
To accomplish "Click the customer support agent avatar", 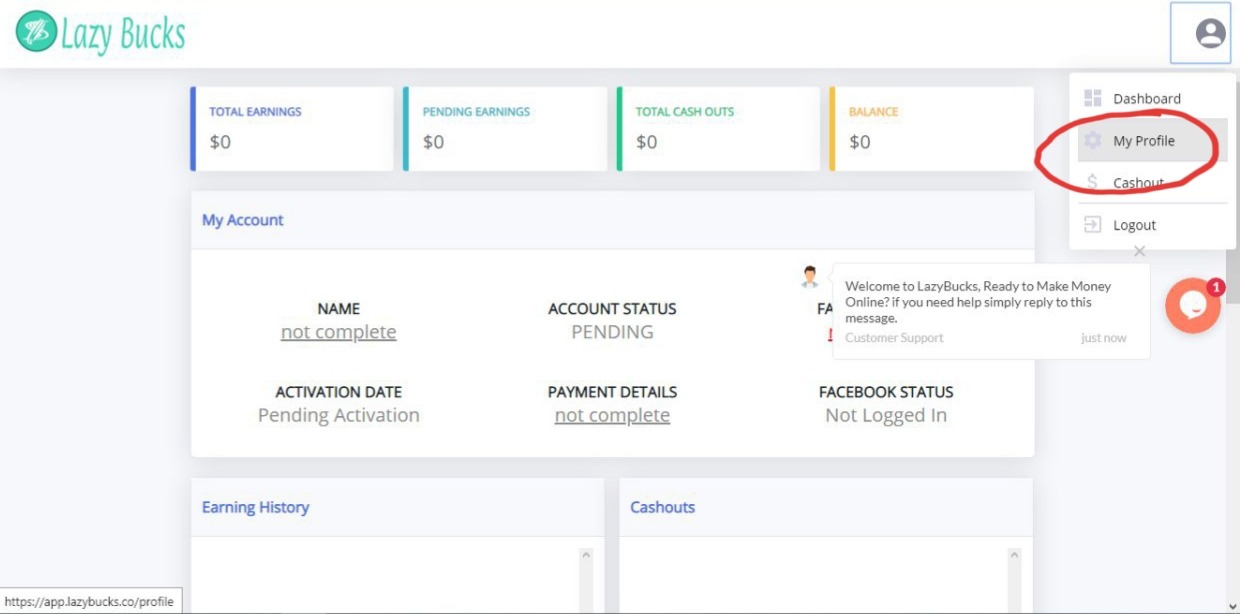I will pos(810,277).
